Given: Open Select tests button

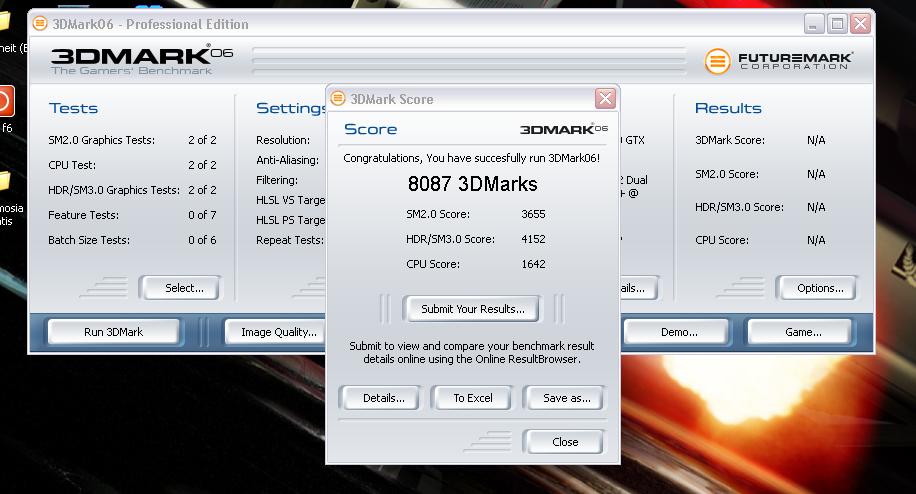Looking at the screenshot, I should [x=181, y=288].
